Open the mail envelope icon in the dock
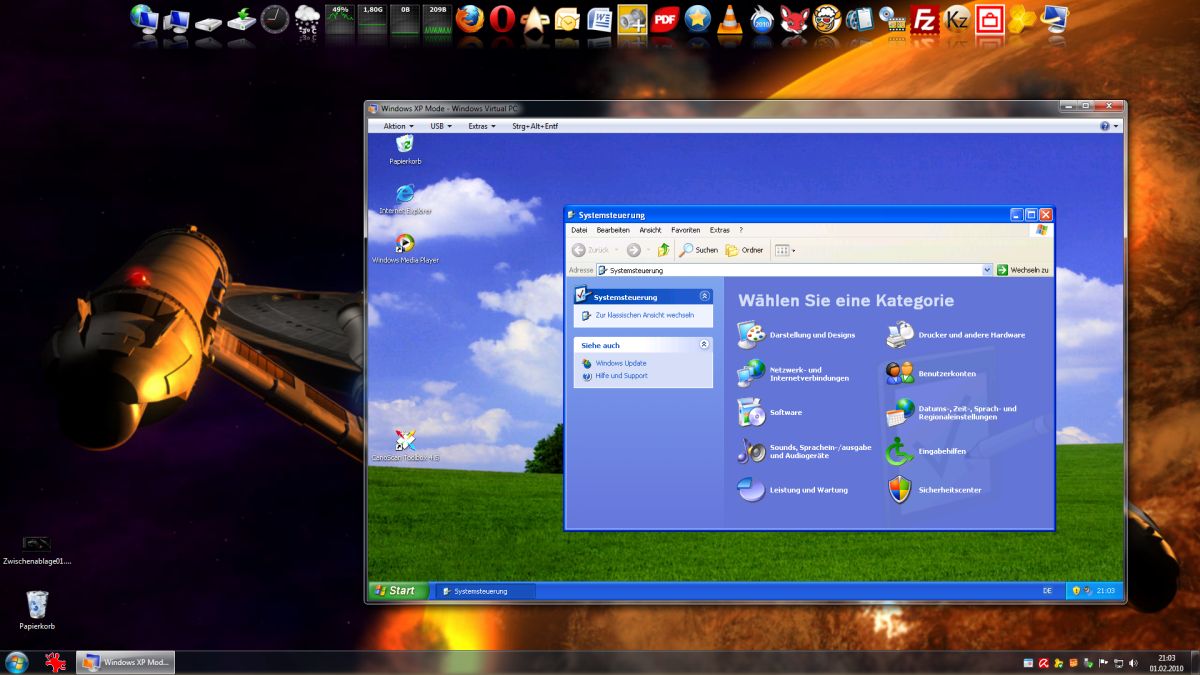Viewport: 1200px width, 675px height. pos(567,18)
